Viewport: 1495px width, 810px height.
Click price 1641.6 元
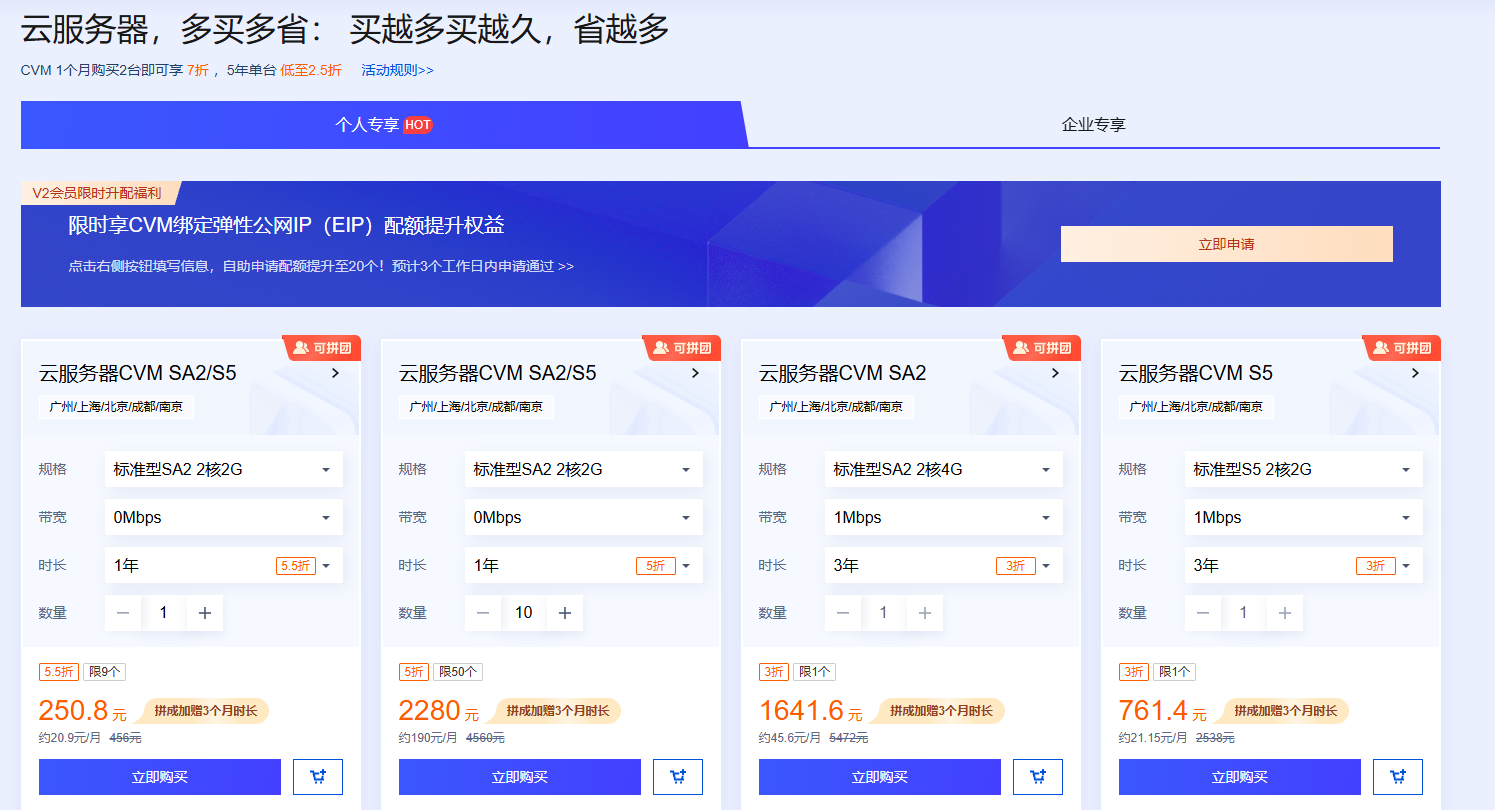811,711
